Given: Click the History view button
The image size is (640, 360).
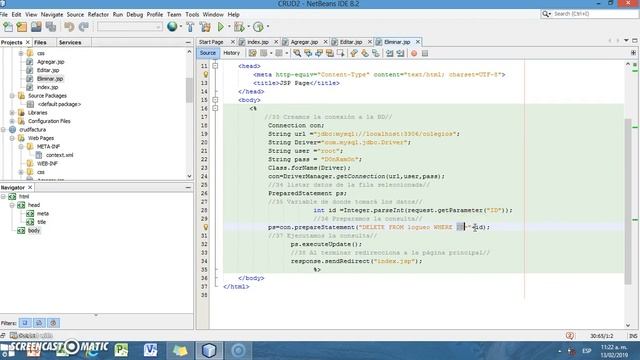Looking at the screenshot, I should (x=231, y=53).
